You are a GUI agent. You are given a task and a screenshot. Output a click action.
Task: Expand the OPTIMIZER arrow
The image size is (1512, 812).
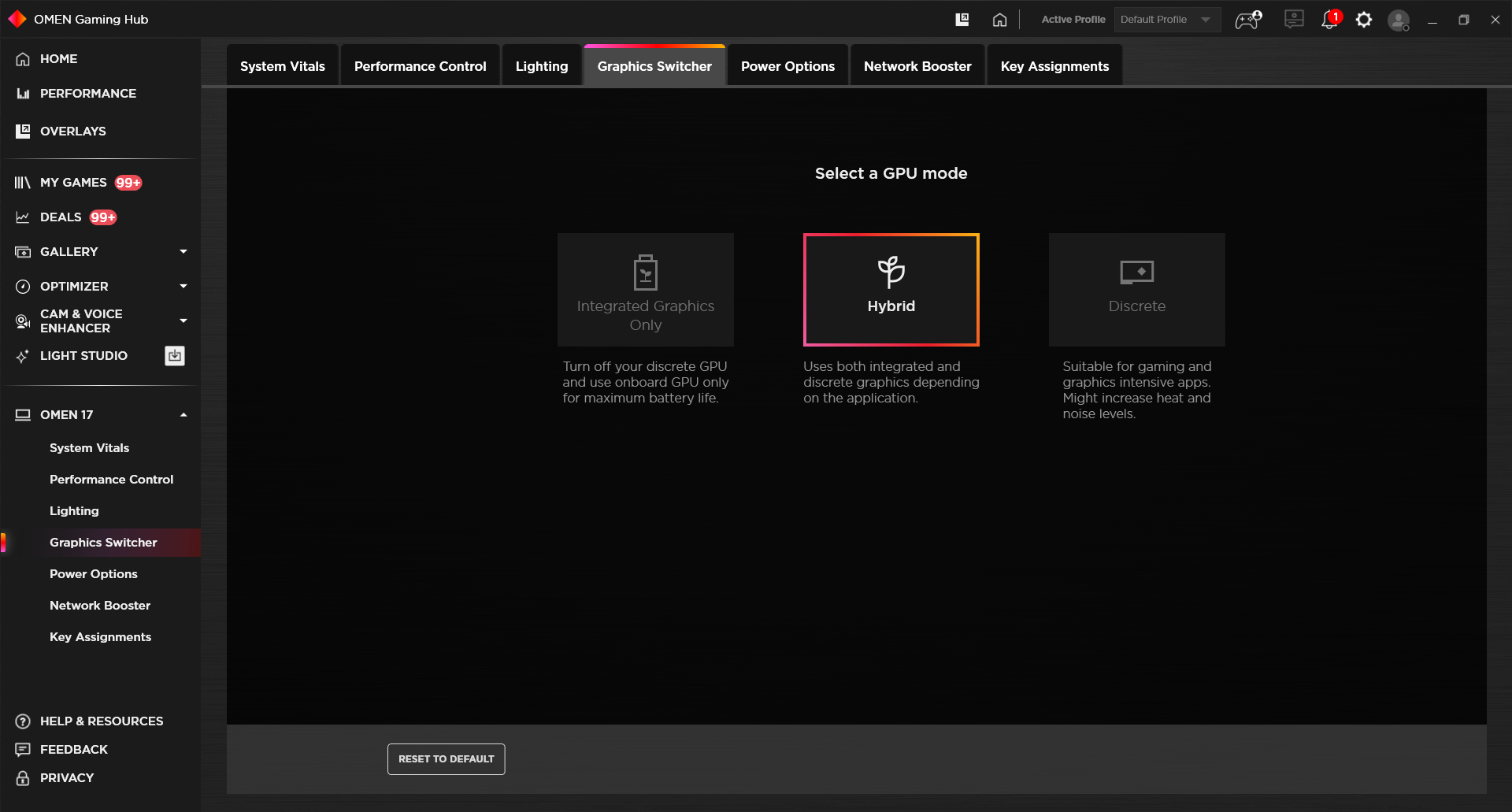(x=183, y=287)
